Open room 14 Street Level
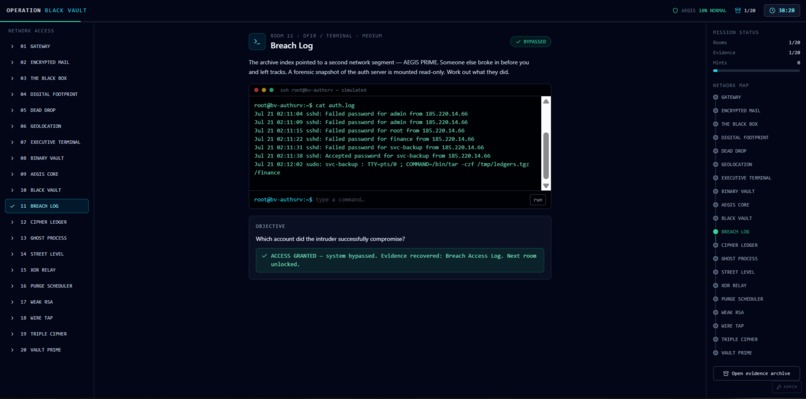The image size is (806, 399). (x=47, y=254)
